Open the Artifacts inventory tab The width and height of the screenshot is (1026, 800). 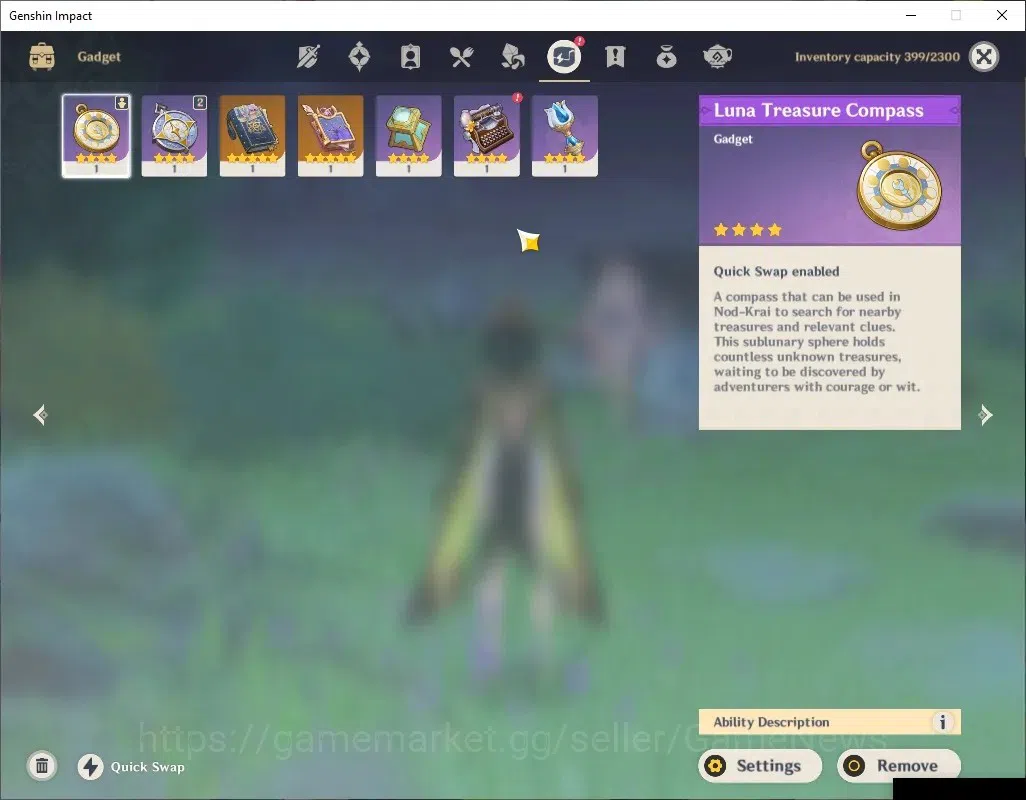359,57
